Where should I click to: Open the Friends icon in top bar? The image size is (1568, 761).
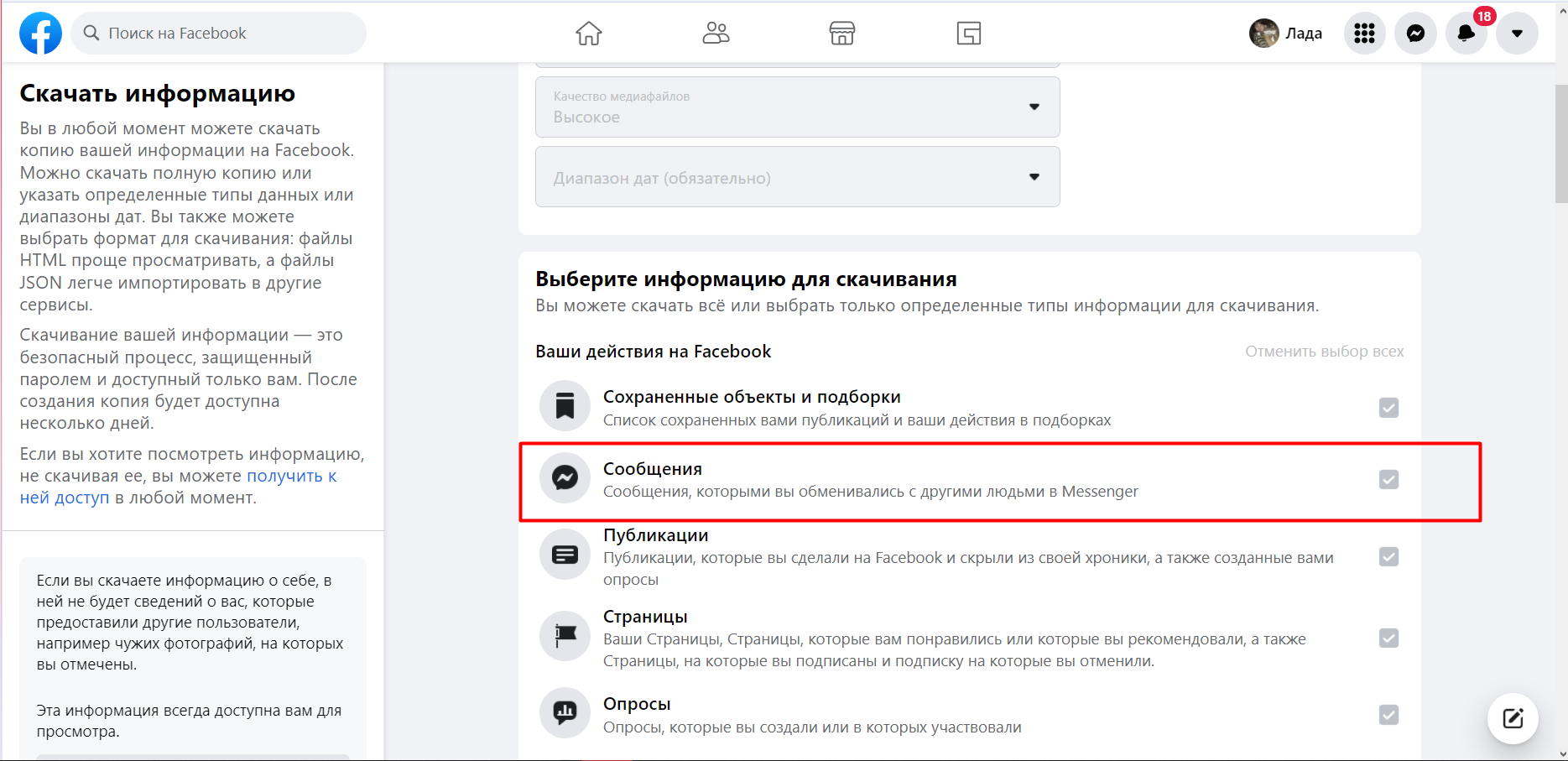pyautogui.click(x=716, y=34)
